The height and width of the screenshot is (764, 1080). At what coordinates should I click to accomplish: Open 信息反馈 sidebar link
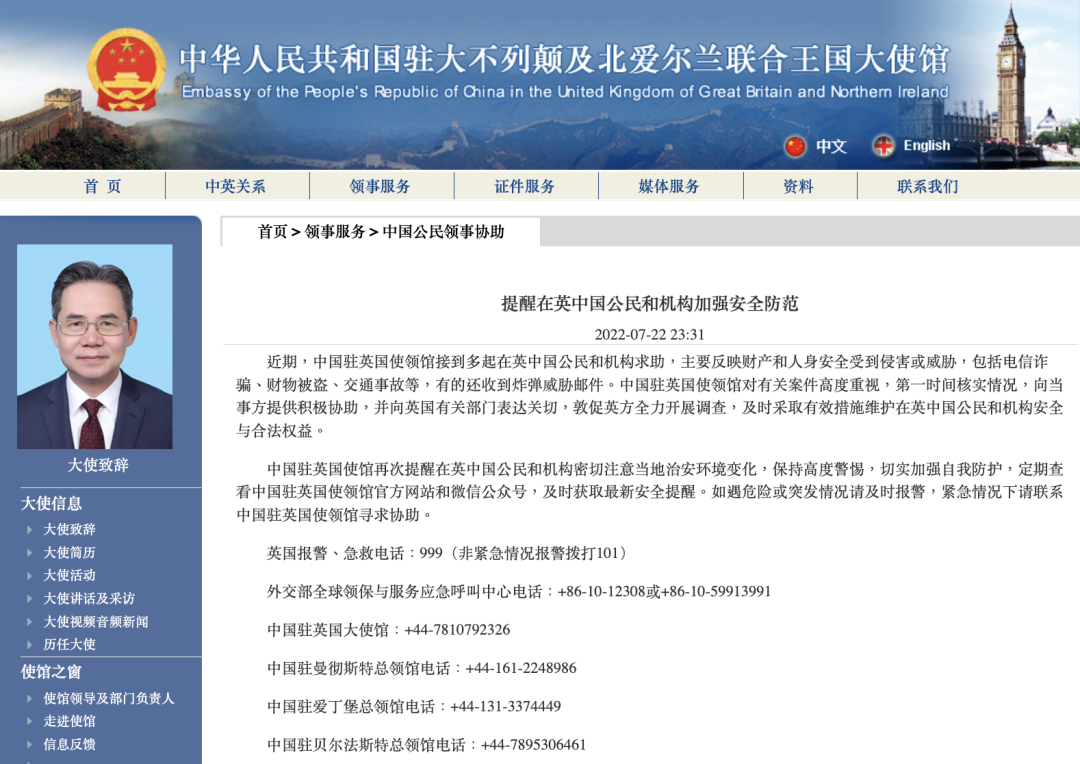coord(70,744)
